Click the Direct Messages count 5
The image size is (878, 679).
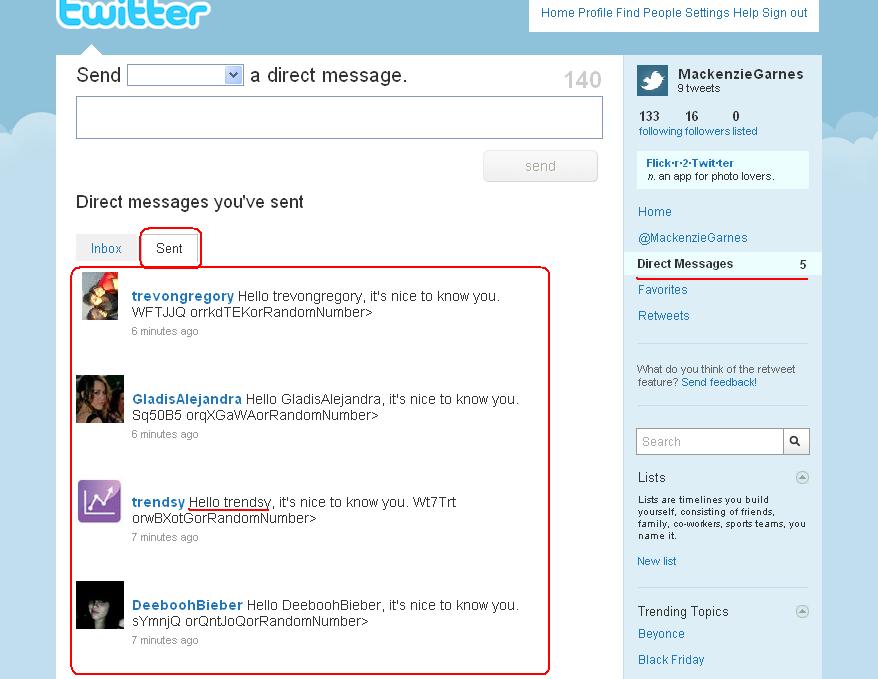803,264
